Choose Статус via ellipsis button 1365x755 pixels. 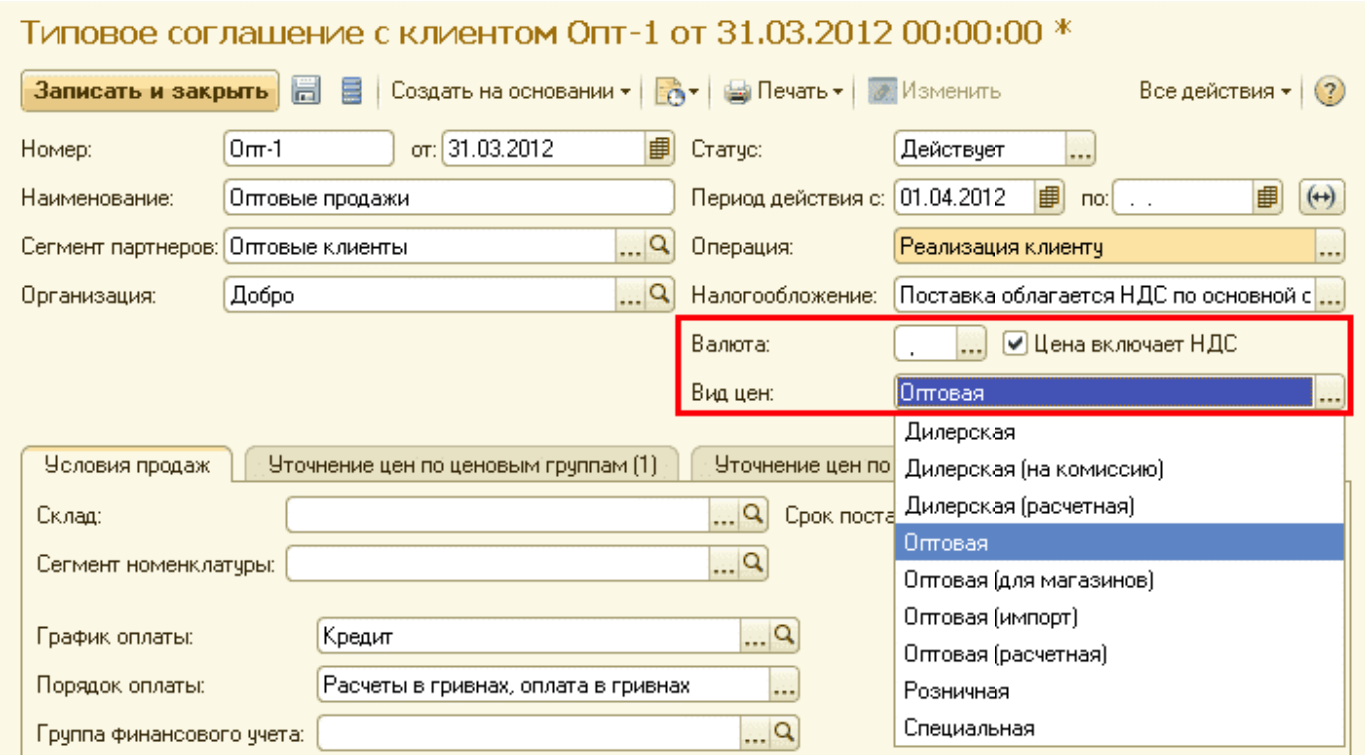[1080, 150]
